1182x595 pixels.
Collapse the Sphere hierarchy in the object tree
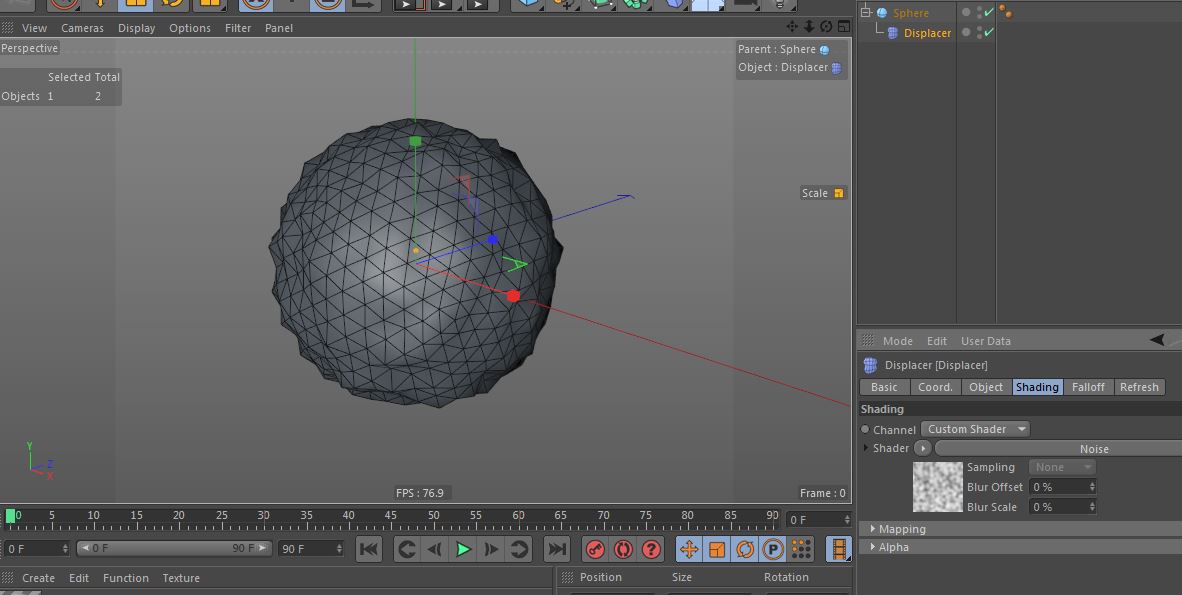866,13
